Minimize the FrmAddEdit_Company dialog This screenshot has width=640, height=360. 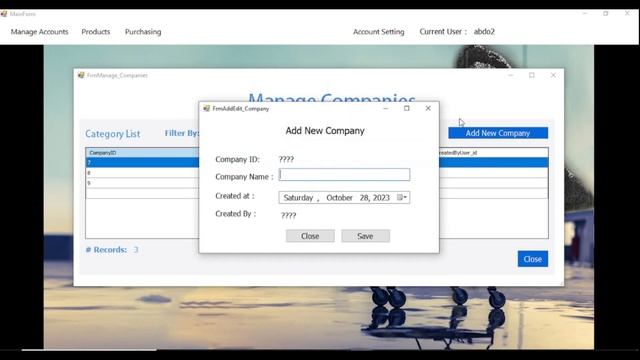coord(386,108)
